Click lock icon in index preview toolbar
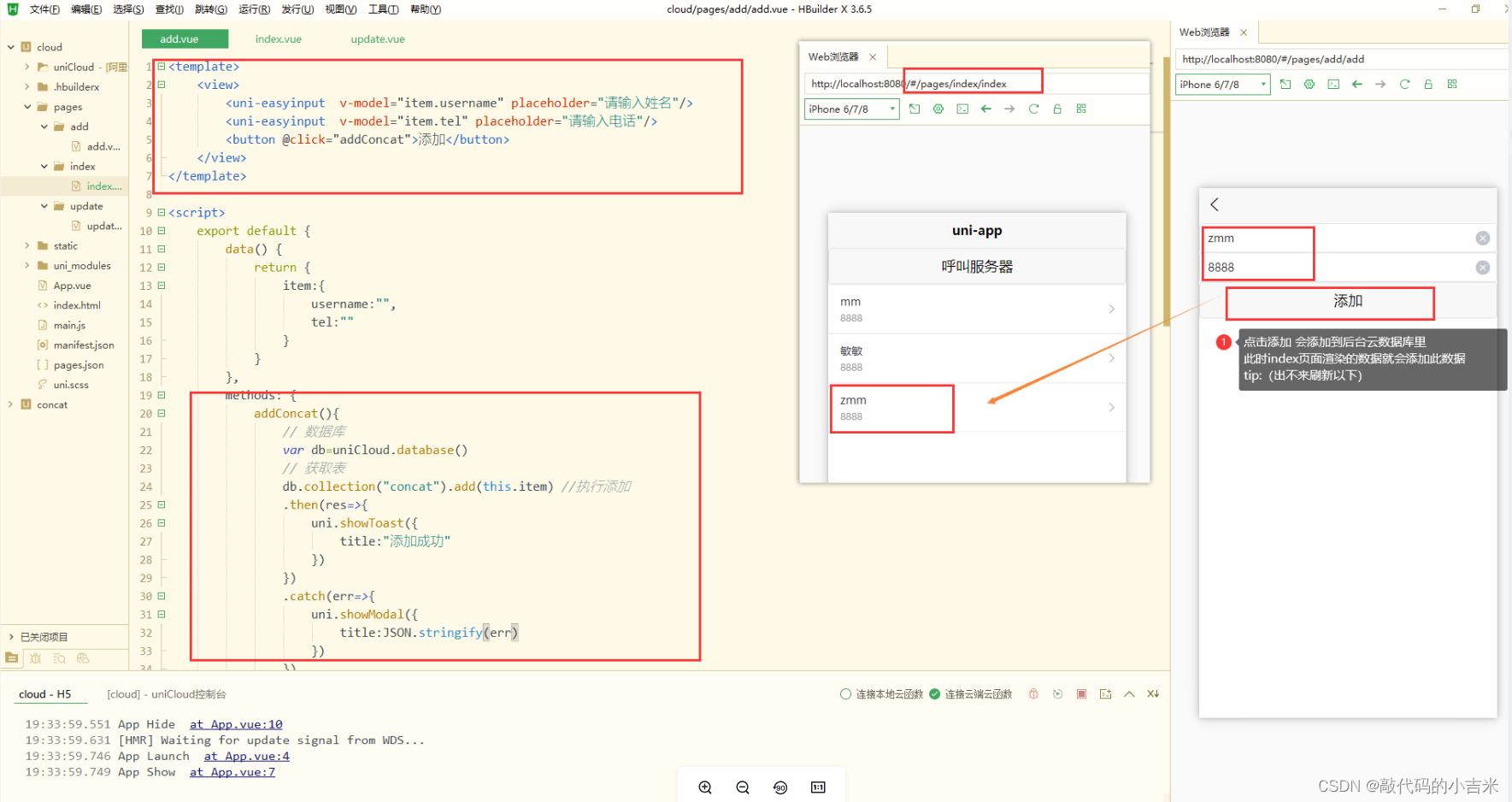Viewport: 1512px width, 802px height. point(1057,109)
